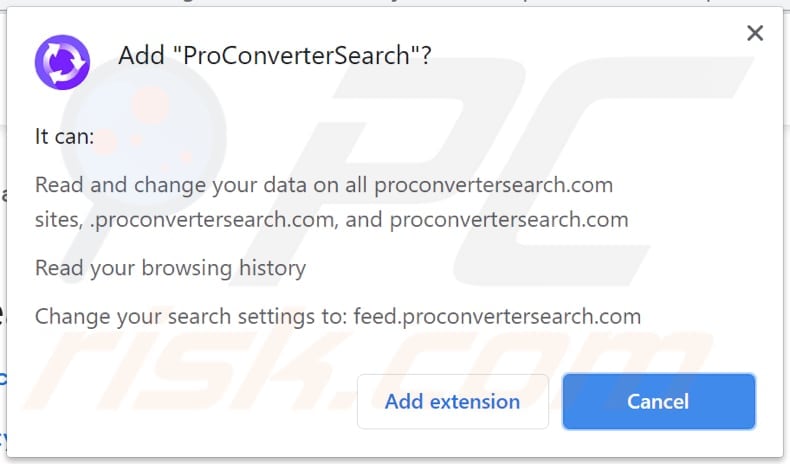This screenshot has width=790, height=464.
Task: Confirm with the Add extension button
Action: (452, 402)
